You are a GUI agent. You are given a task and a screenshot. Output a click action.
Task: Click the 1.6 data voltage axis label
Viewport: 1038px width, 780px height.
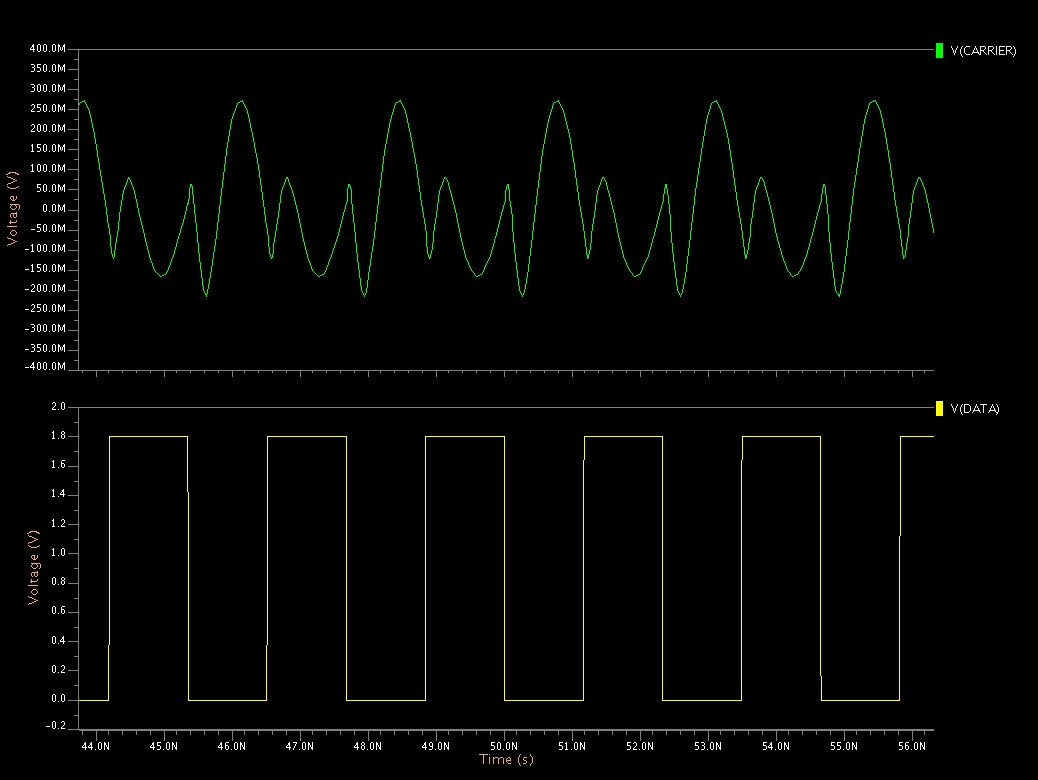click(x=58, y=465)
